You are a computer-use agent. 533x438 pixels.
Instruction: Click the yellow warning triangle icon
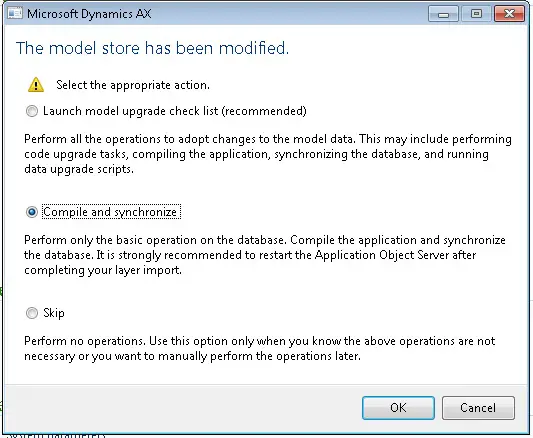point(36,85)
